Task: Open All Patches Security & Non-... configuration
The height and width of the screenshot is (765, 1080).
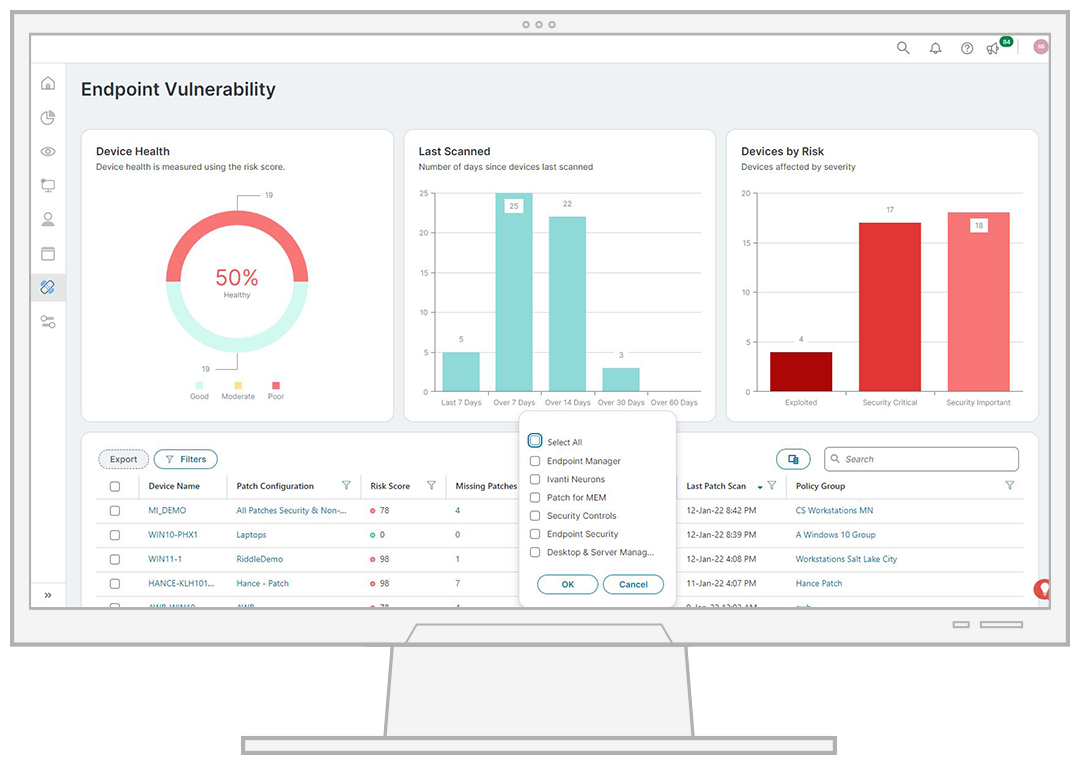Action: pos(291,510)
